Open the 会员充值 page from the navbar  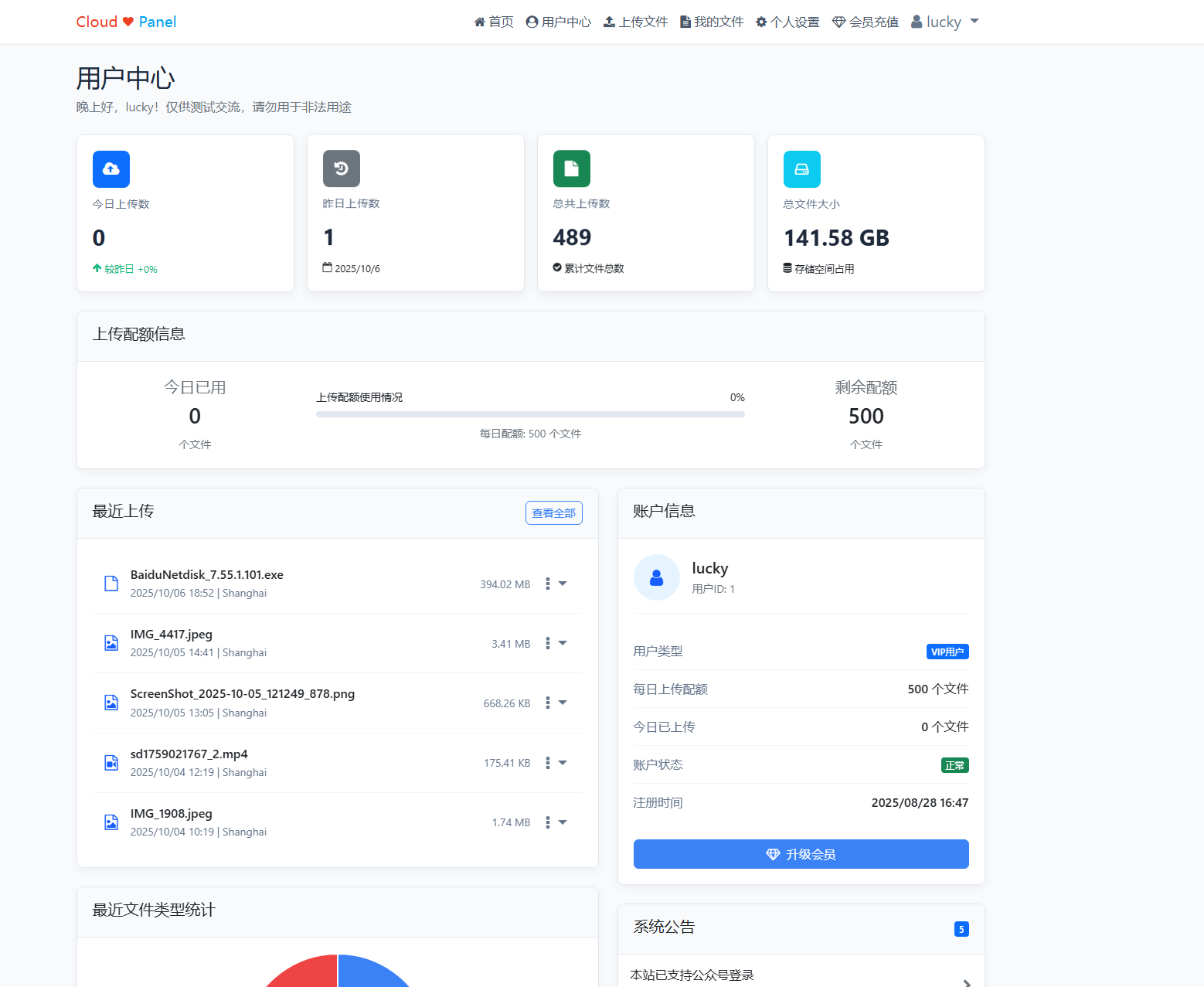865,21
